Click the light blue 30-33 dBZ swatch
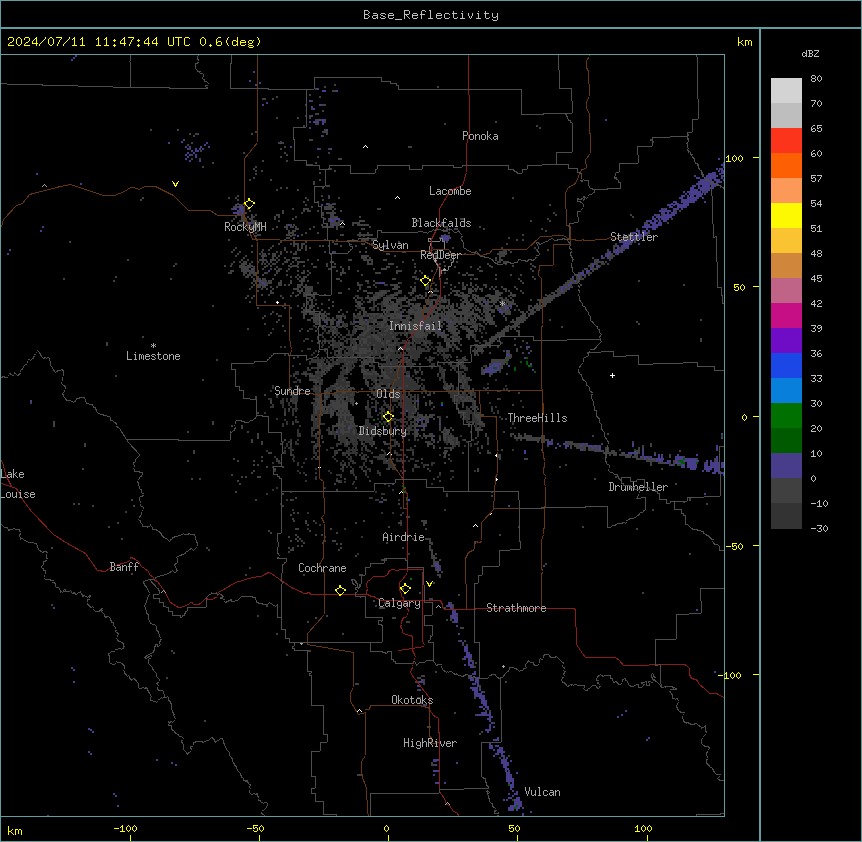Image resolution: width=862 pixels, height=842 pixels. [x=786, y=390]
